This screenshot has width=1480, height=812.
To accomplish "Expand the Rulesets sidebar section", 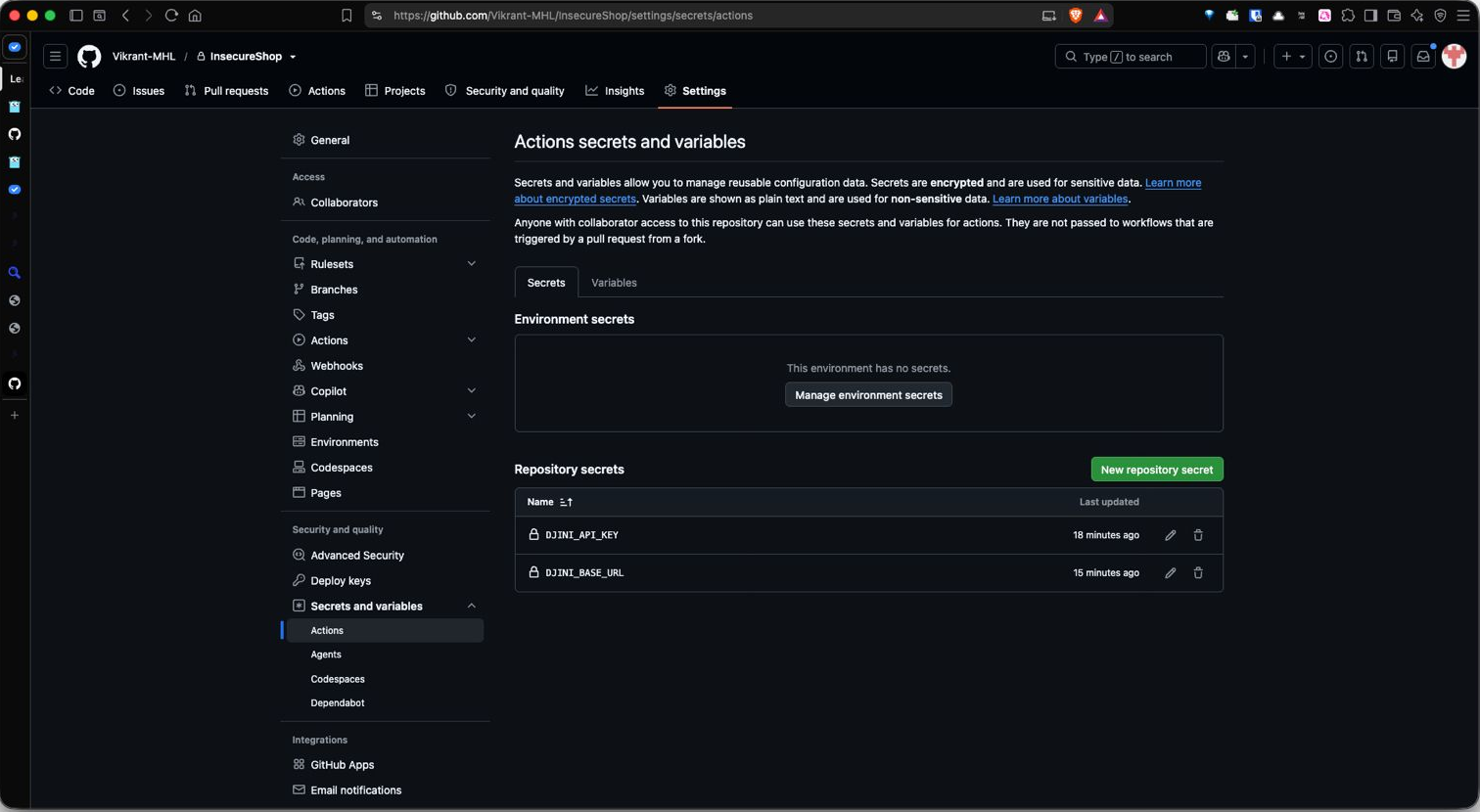I will (x=471, y=264).
